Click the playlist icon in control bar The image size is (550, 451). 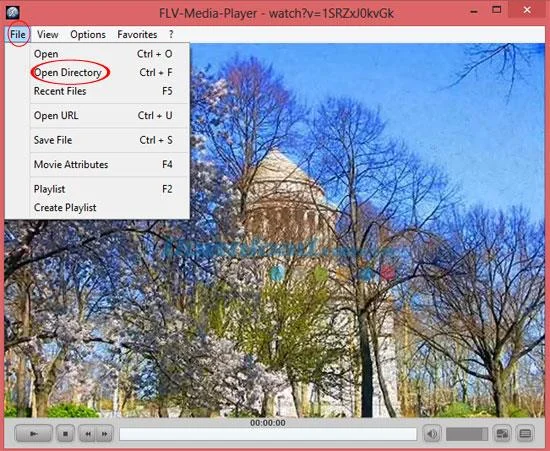pyautogui.click(x=525, y=434)
